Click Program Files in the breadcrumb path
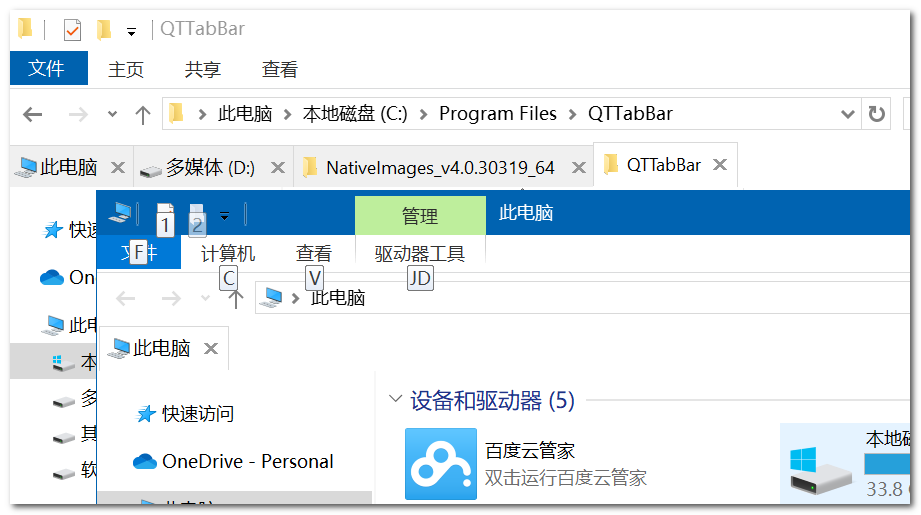This screenshot has height=515, width=921. (498, 113)
